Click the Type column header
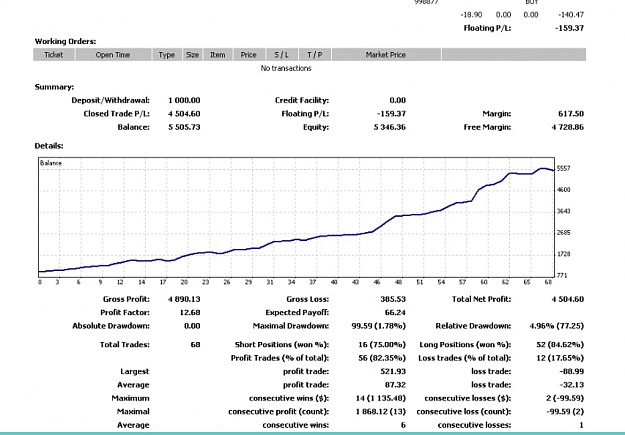 point(167,55)
